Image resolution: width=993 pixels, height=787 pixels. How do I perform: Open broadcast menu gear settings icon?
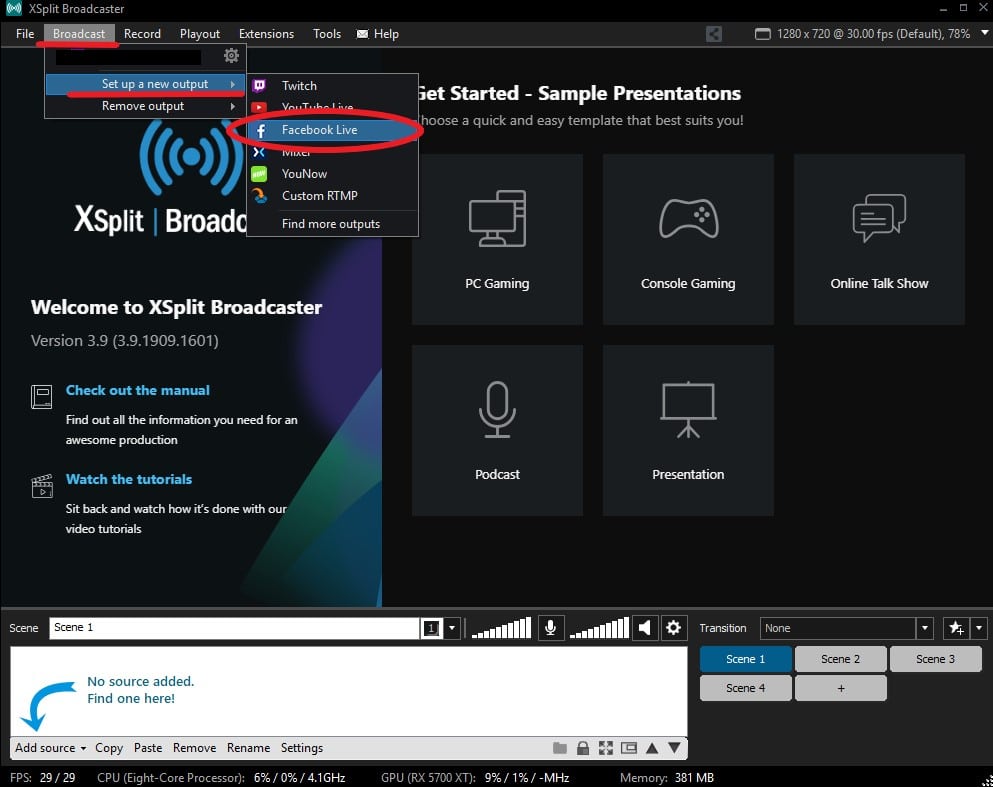(231, 56)
